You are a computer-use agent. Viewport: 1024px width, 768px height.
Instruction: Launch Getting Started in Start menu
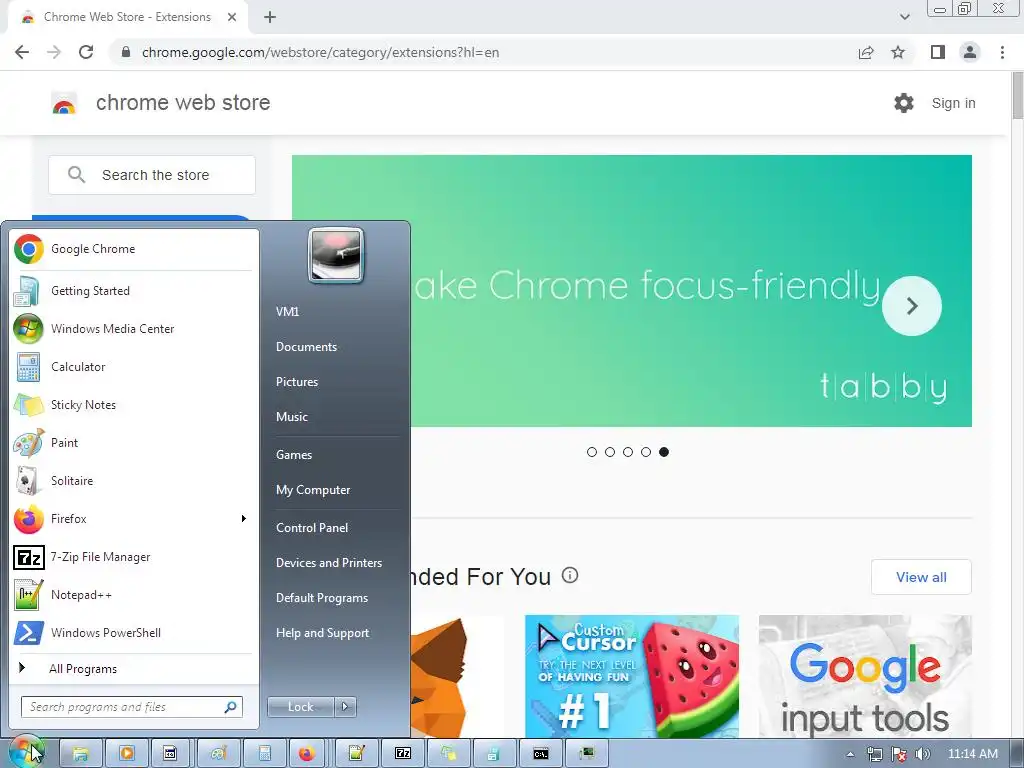pos(132,291)
